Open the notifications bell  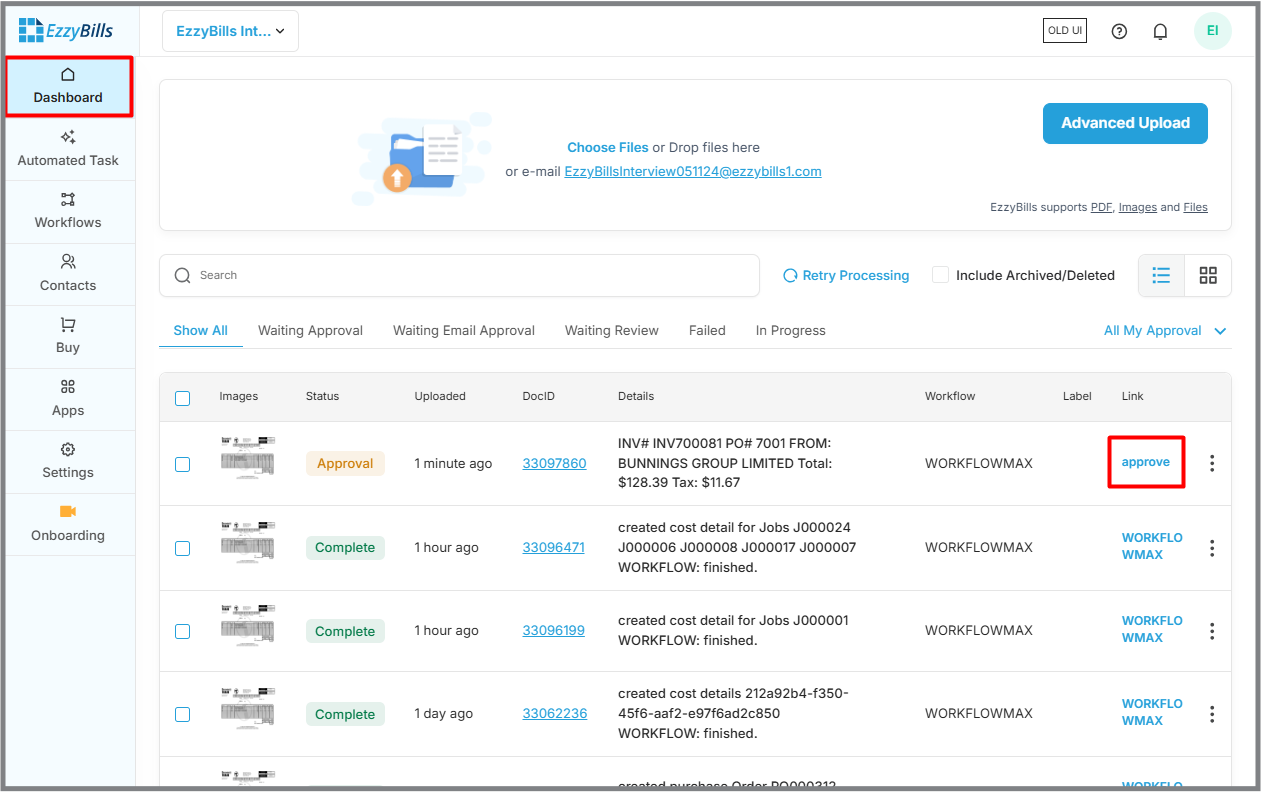coord(1160,31)
